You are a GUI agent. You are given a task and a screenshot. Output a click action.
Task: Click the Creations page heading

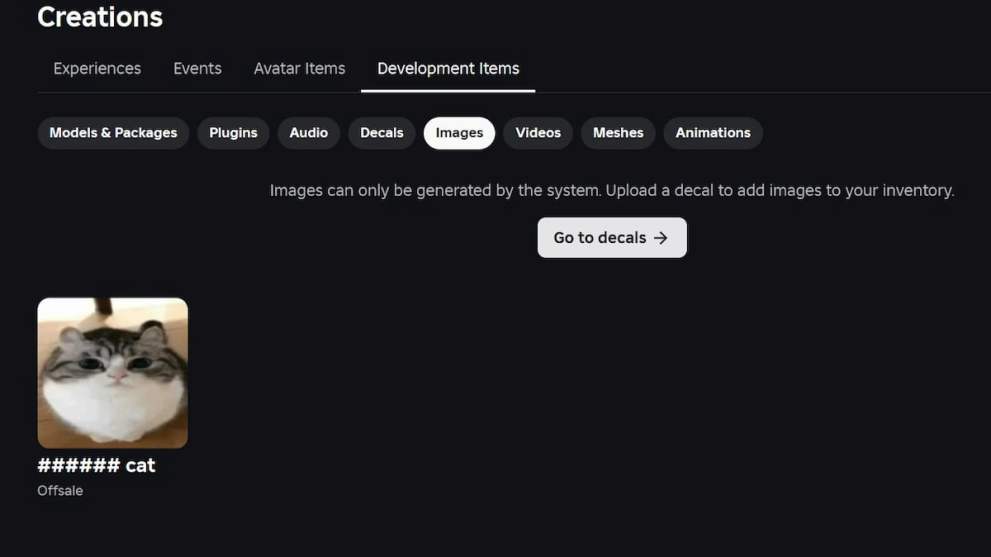[100, 17]
